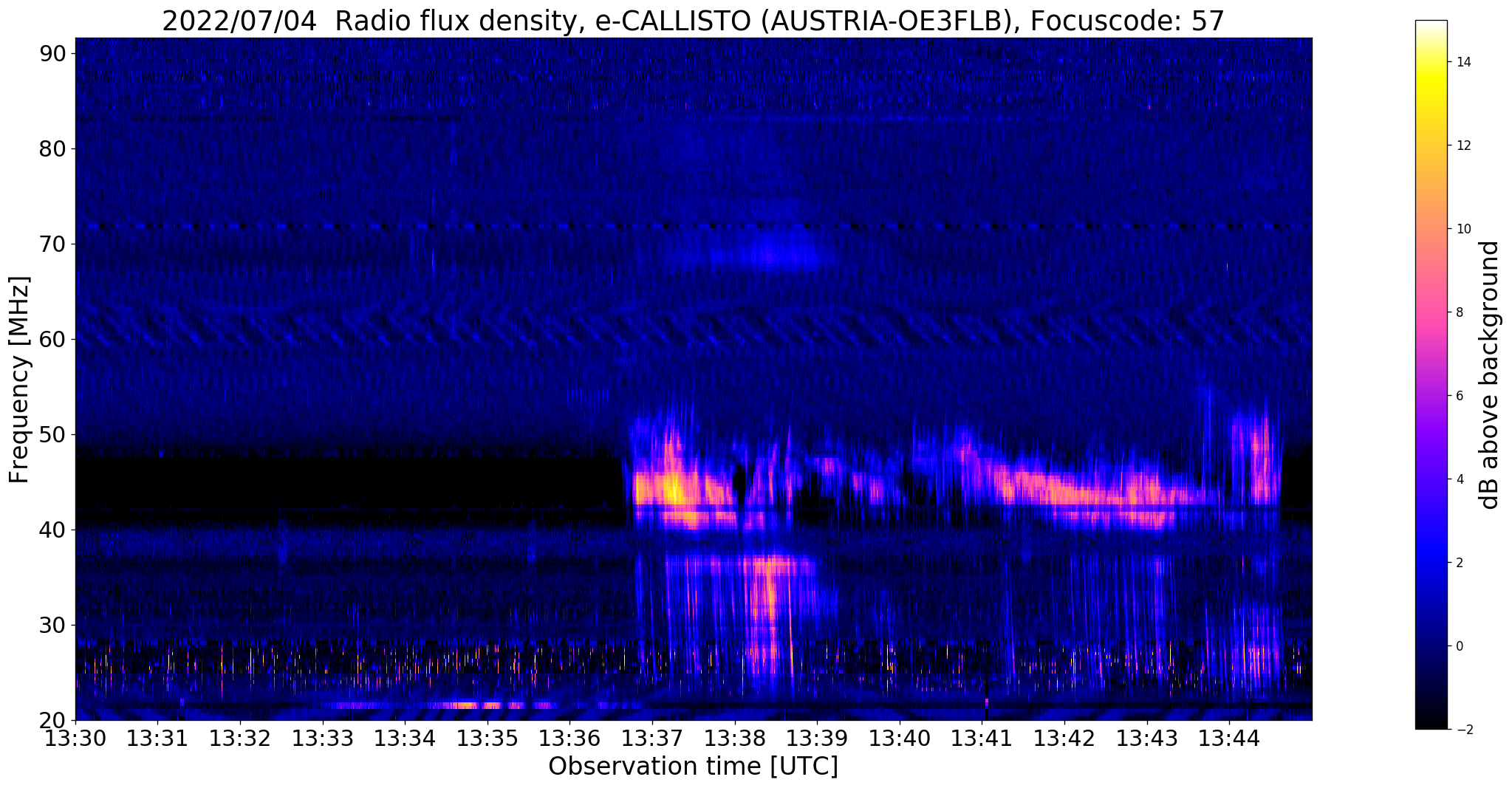1512x788 pixels.
Task: Click the 13:30 time tick label
Action: (75, 739)
